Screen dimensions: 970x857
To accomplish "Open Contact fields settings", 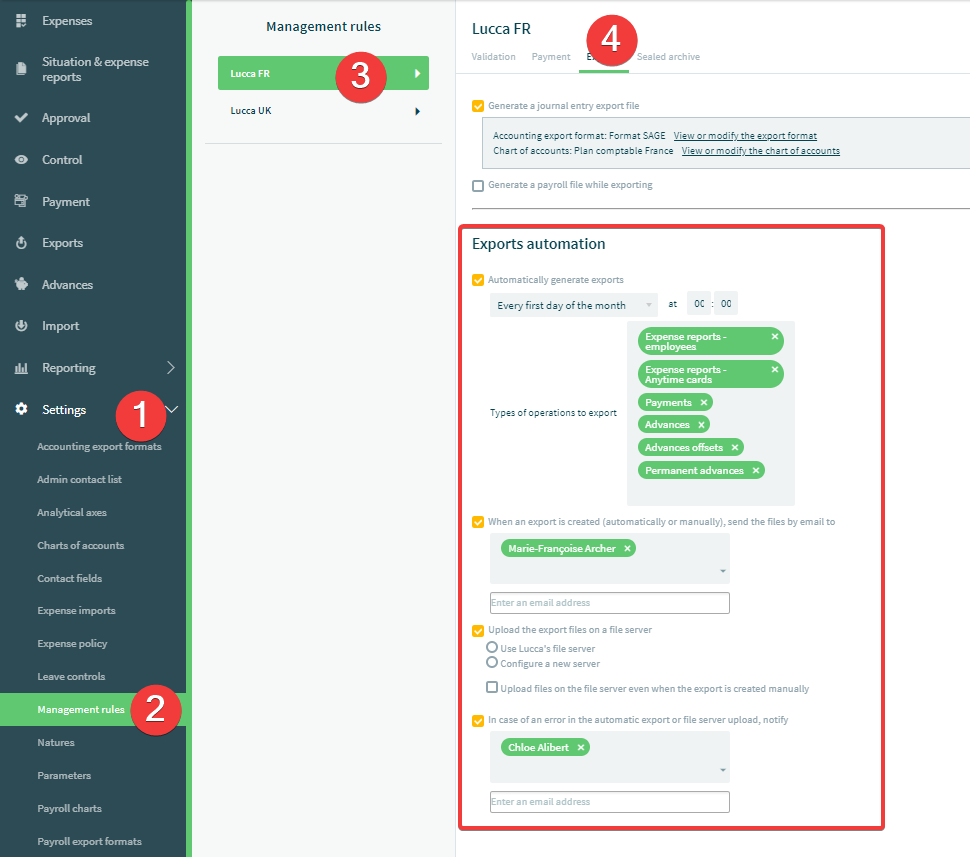I will 69,579.
